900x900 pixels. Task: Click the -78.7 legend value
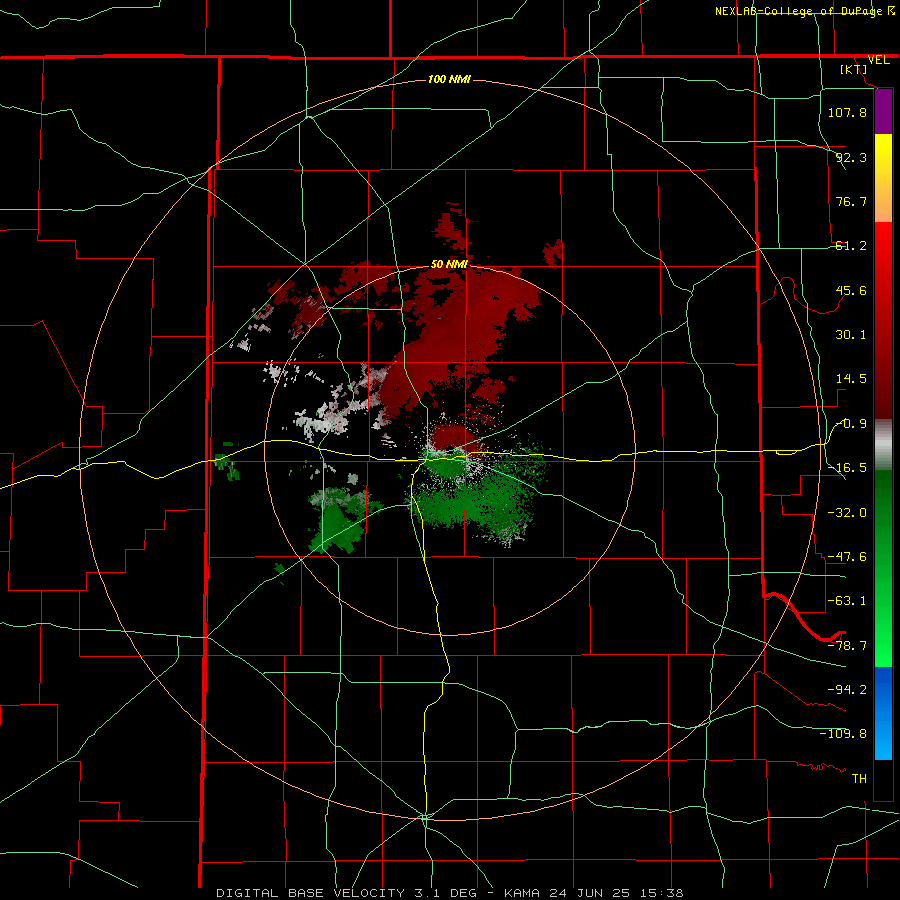coord(847,646)
